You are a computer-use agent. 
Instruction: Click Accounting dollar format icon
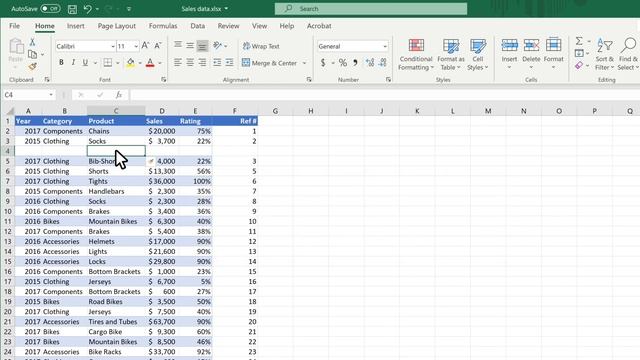click(323, 62)
